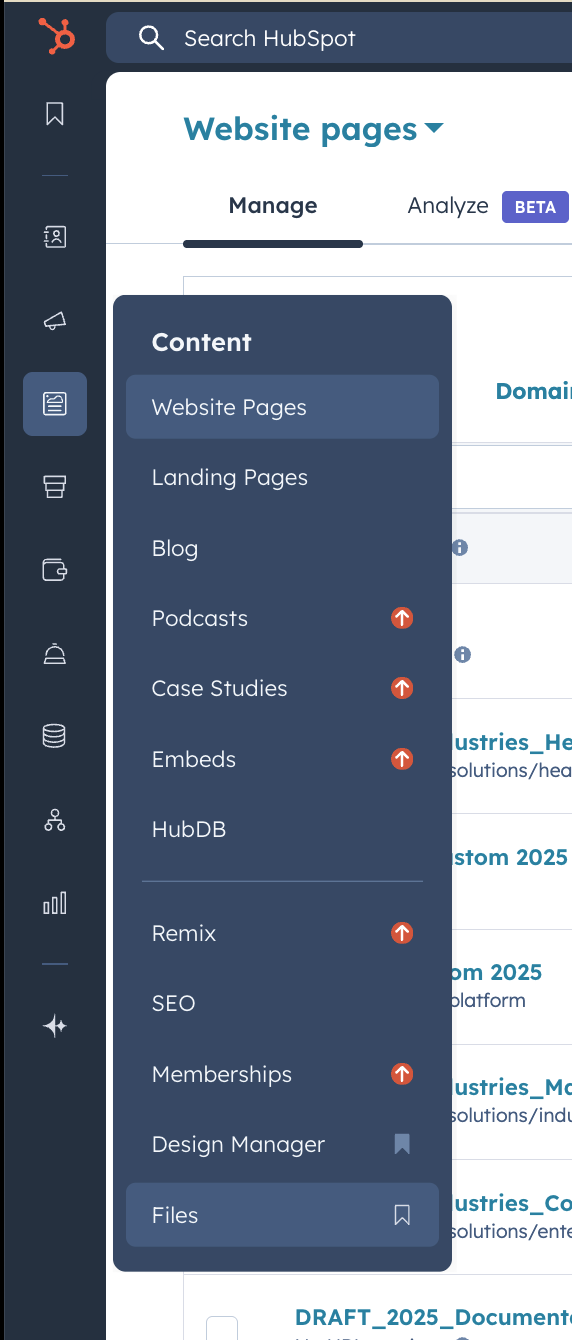The width and height of the screenshot is (572, 1340).
Task: Sort by the Domain column header
Action: (x=534, y=391)
